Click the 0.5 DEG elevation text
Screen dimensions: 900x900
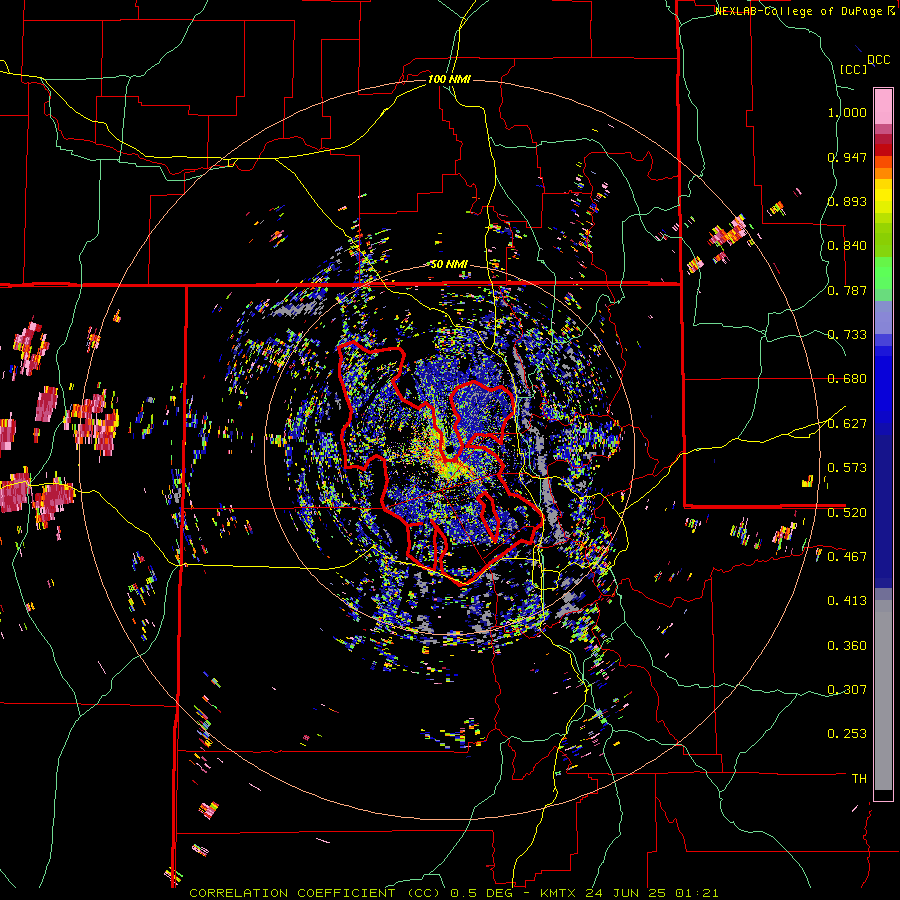pyautogui.click(x=484, y=893)
